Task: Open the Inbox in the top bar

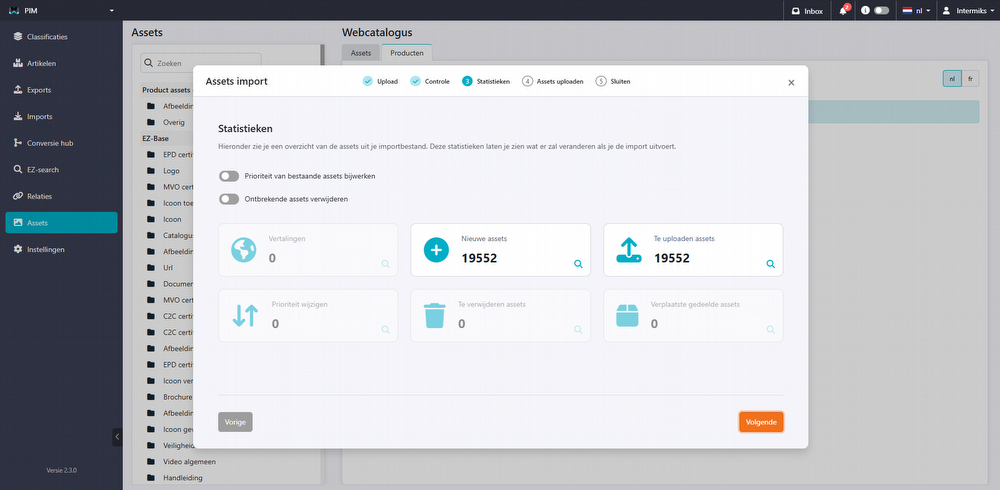Action: pos(807,11)
